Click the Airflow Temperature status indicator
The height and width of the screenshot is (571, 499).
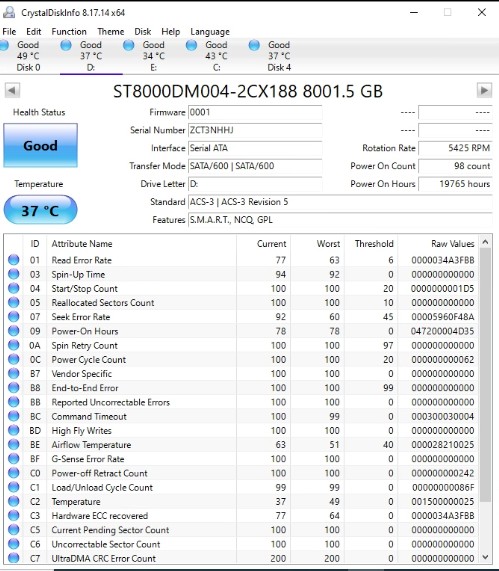pyautogui.click(x=13, y=444)
